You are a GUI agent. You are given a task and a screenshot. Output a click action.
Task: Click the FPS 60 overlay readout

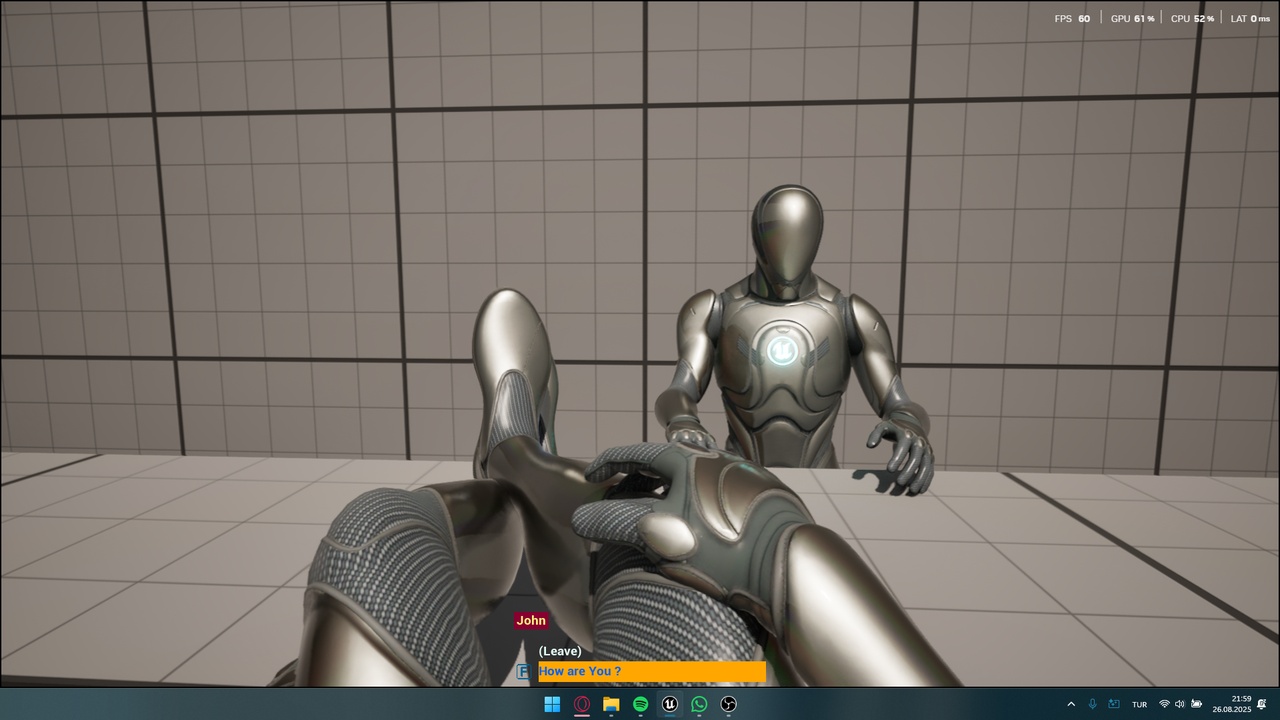click(1072, 18)
